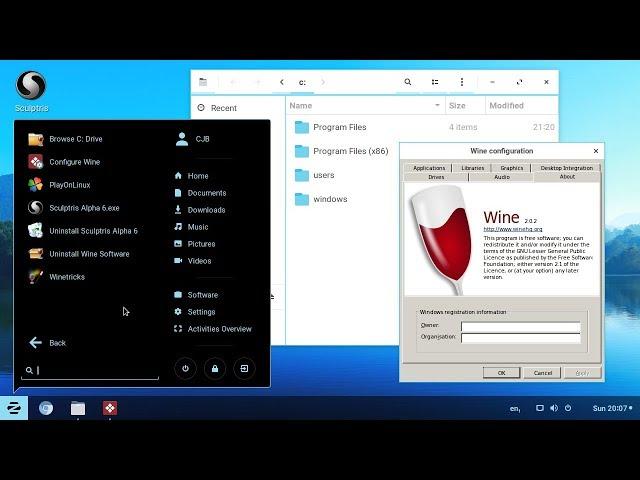The width and height of the screenshot is (640, 480).
Task: Launch Sculptris Alpha 6.exe
Action: coord(84,208)
